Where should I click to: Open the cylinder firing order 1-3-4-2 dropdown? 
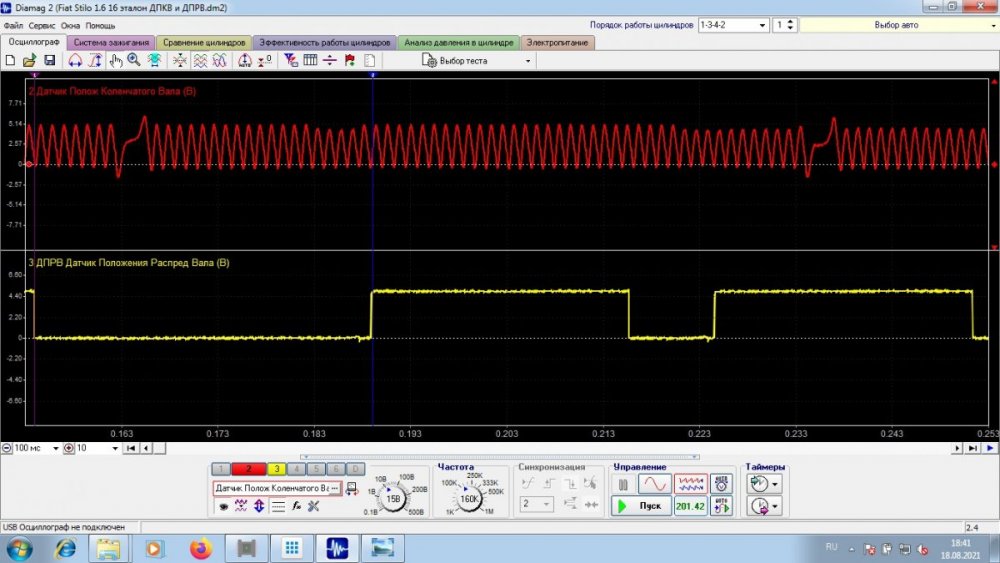[x=763, y=25]
